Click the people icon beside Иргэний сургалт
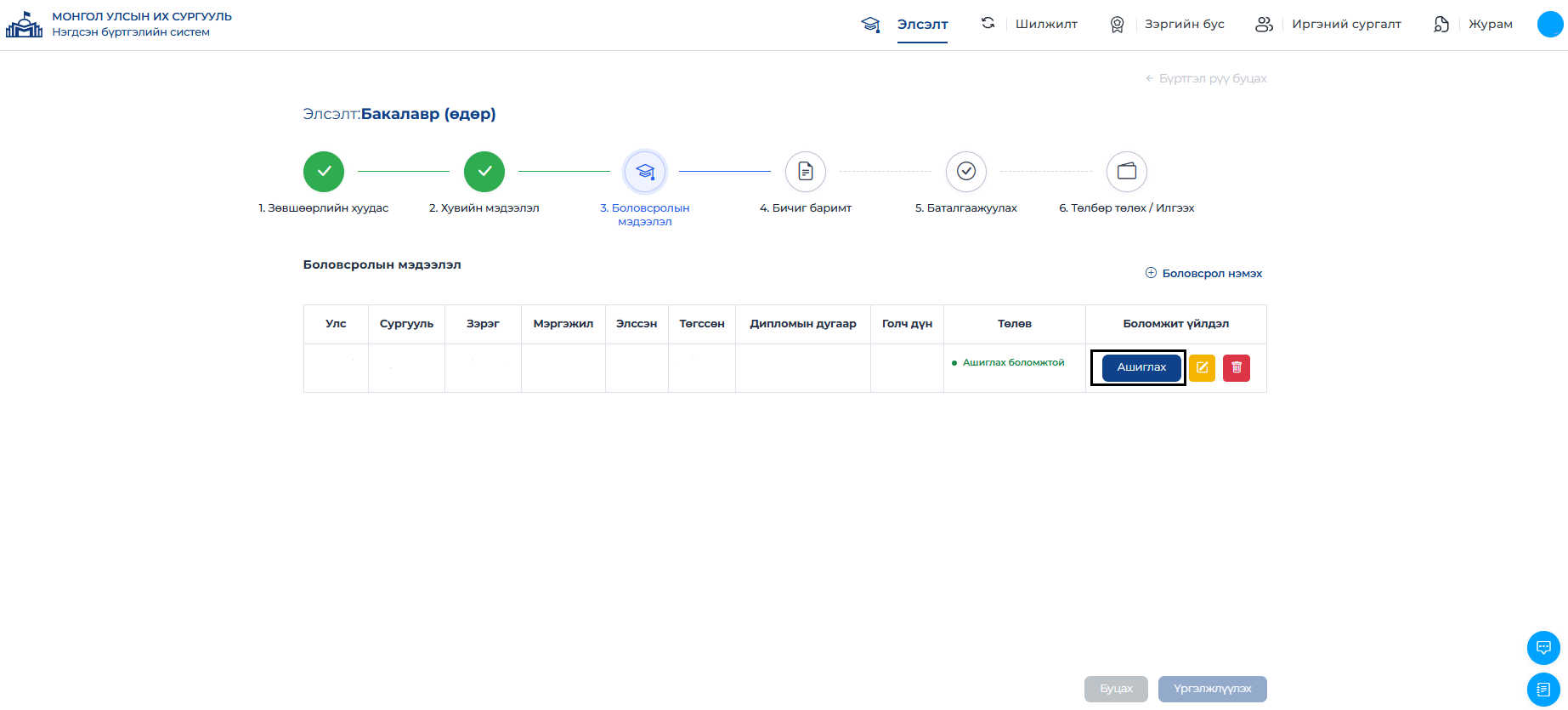This screenshot has height=710, width=1568. tap(1264, 25)
